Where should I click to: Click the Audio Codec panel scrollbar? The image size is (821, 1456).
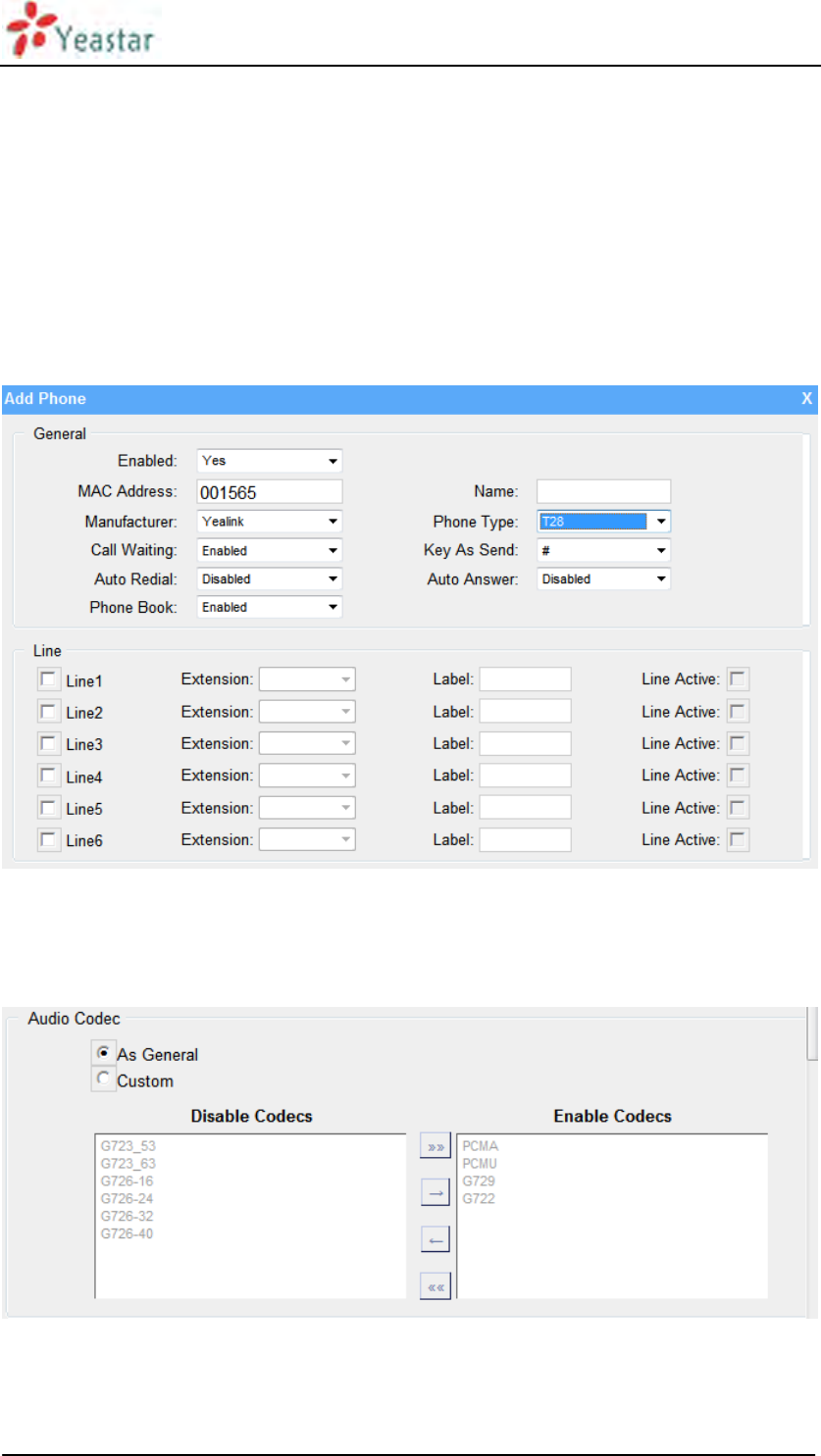point(811,1034)
